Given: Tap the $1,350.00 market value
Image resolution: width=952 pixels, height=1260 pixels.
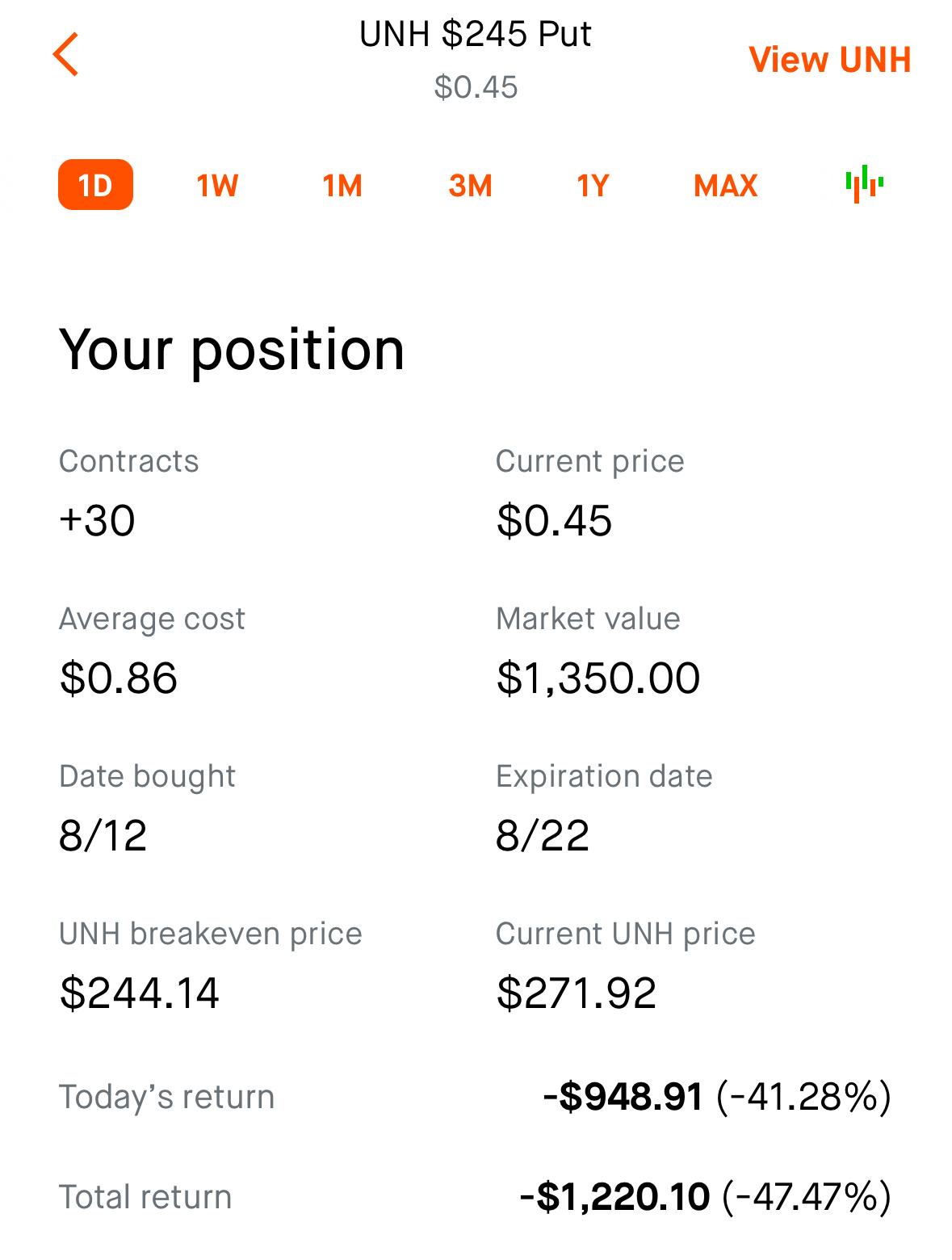Looking at the screenshot, I should point(598,678).
